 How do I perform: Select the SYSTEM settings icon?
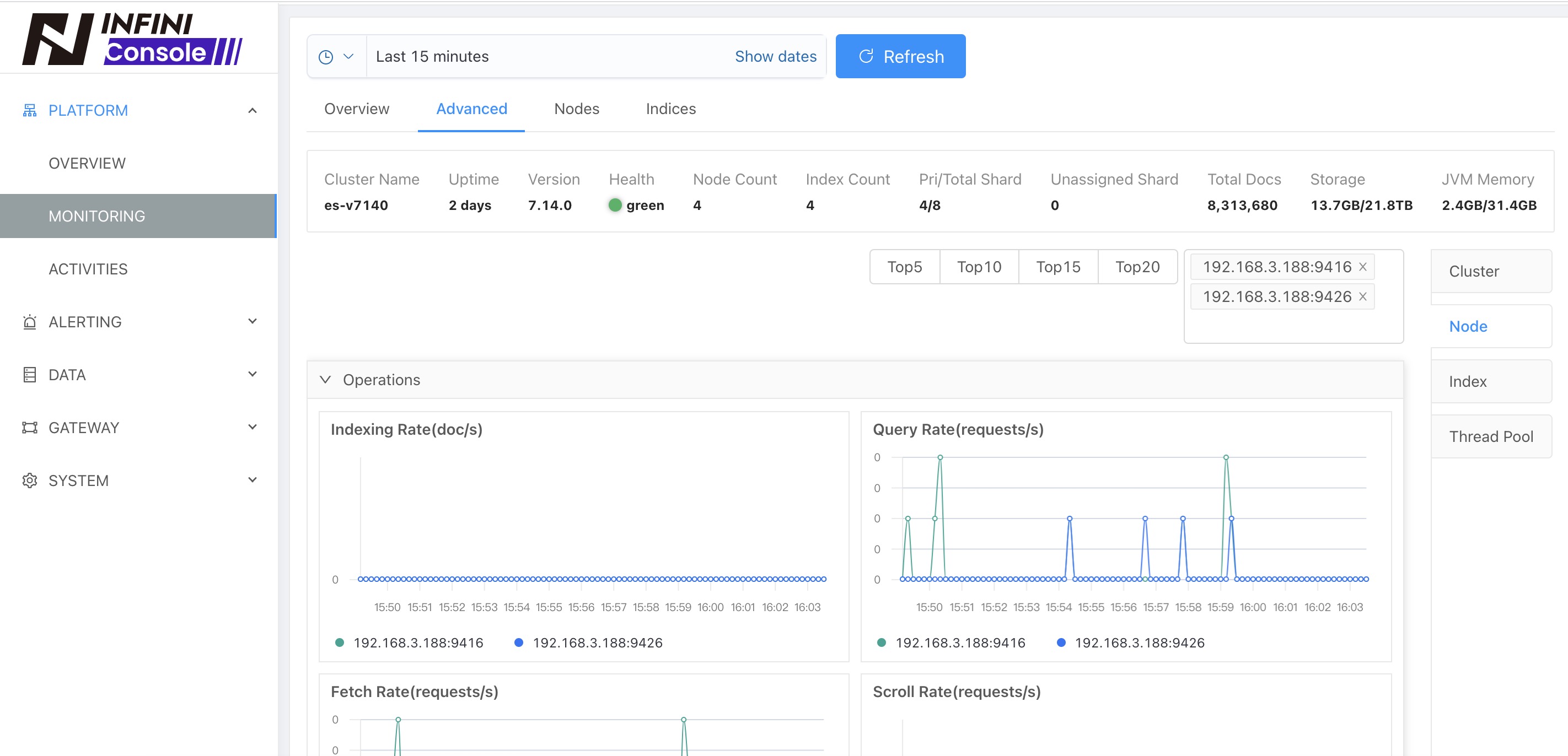30,480
